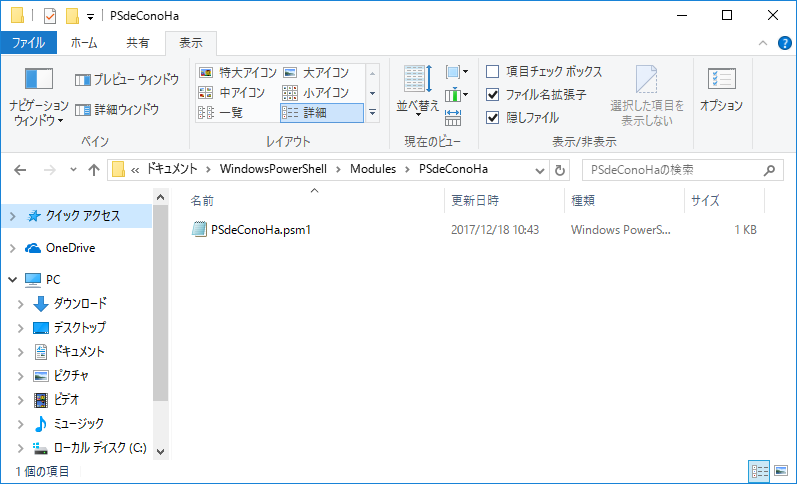797x484 pixels.
Task: Open the Group by dropdown icon
Action: (x=456, y=72)
